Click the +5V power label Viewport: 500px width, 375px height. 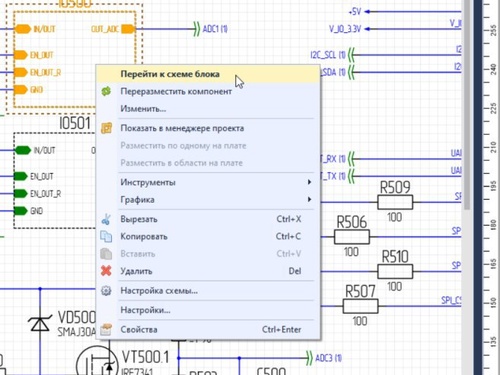point(354,12)
